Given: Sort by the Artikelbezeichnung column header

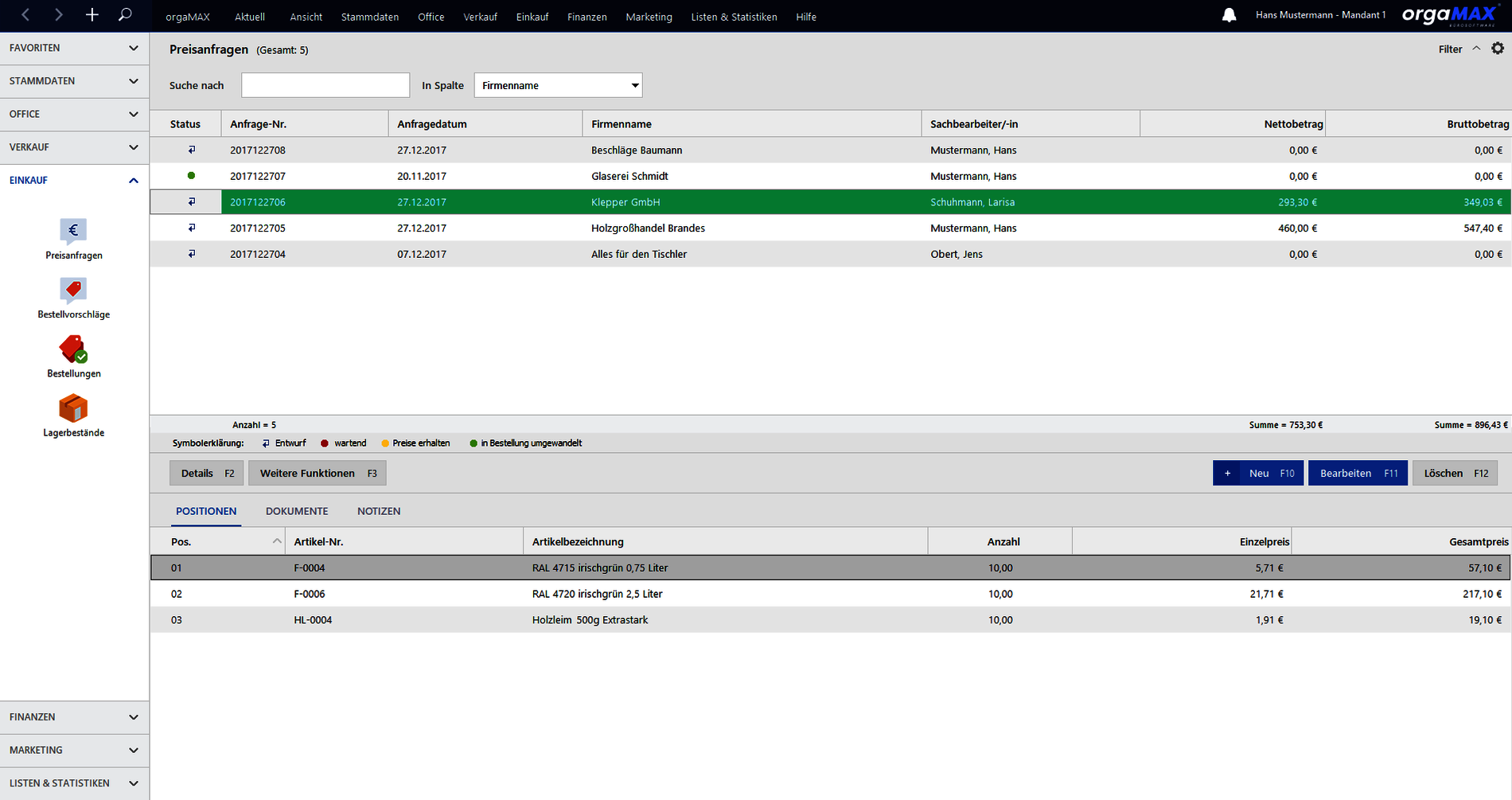Looking at the screenshot, I should (726, 541).
